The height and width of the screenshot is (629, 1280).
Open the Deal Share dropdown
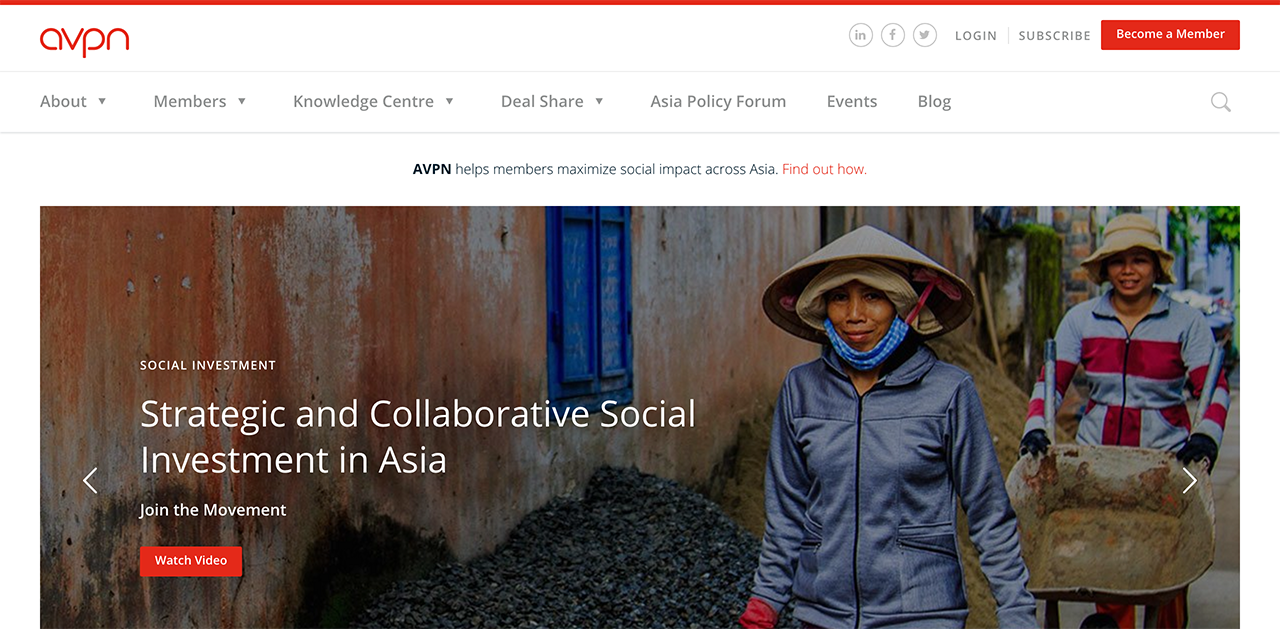point(552,102)
